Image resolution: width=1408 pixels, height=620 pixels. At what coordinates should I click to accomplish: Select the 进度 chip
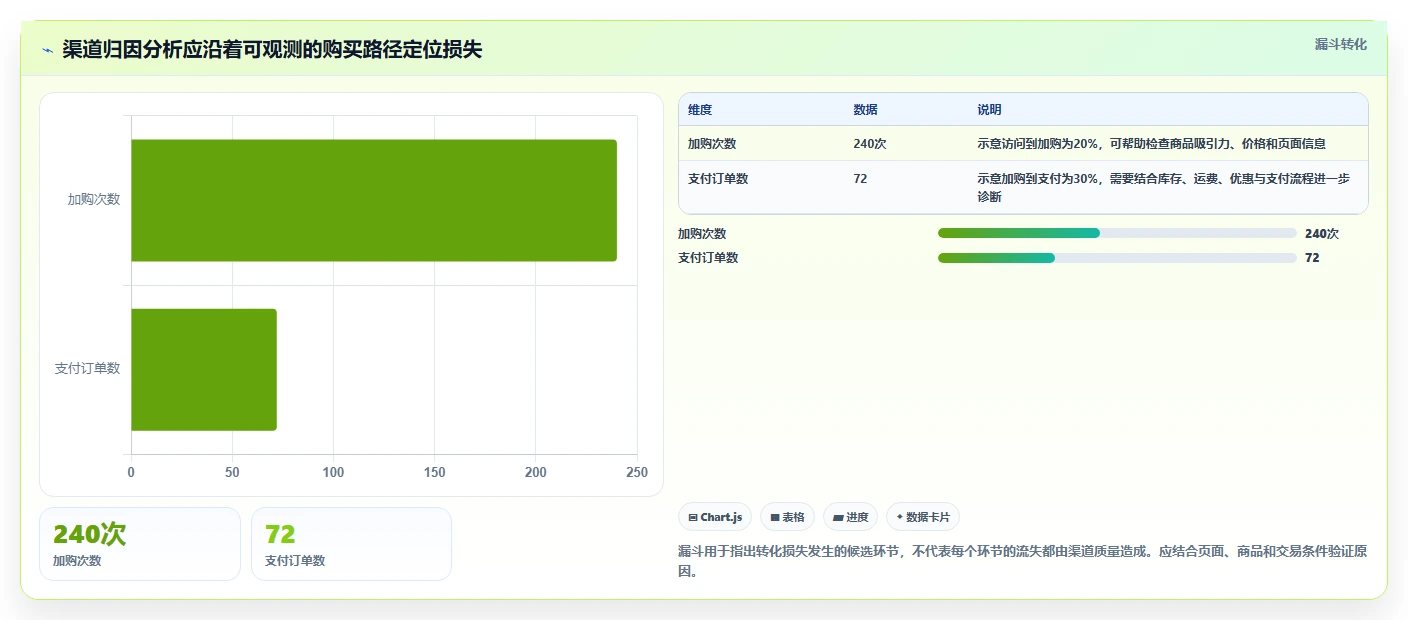[x=850, y=517]
